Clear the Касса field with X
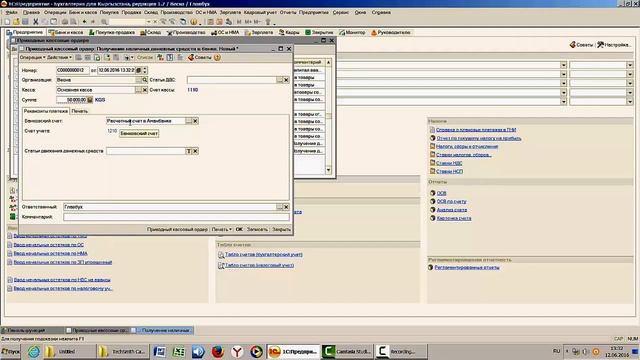 click(x=144, y=90)
